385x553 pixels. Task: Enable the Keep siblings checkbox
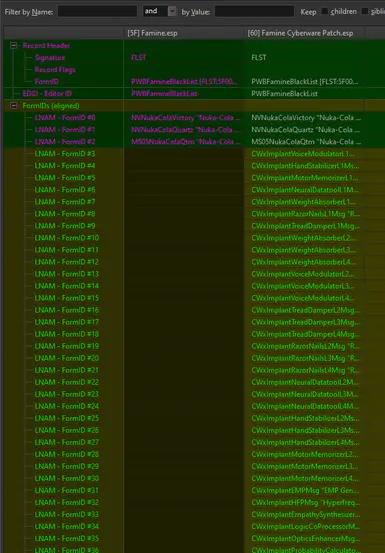click(365, 12)
